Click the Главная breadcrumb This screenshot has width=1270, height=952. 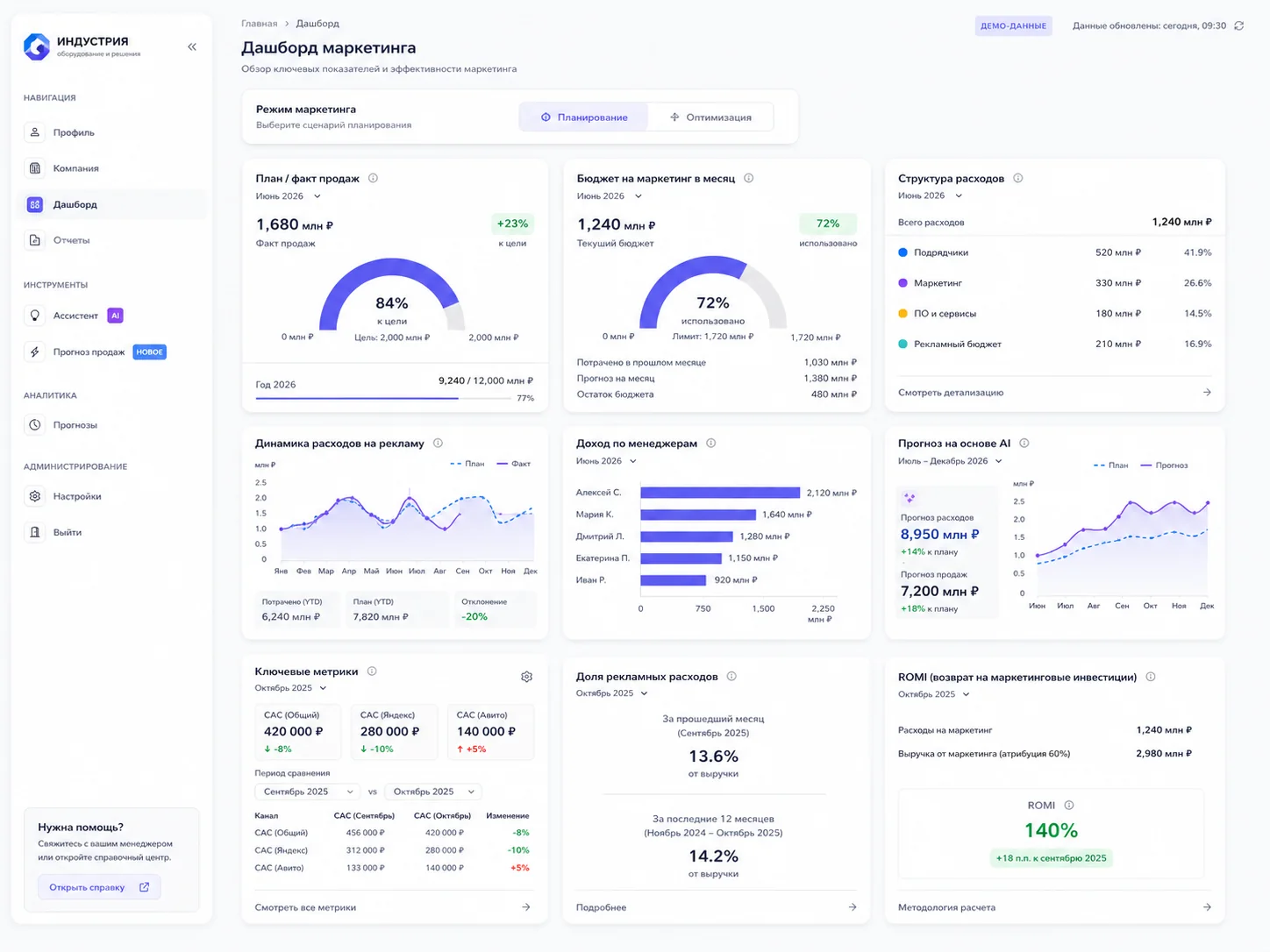pos(259,24)
